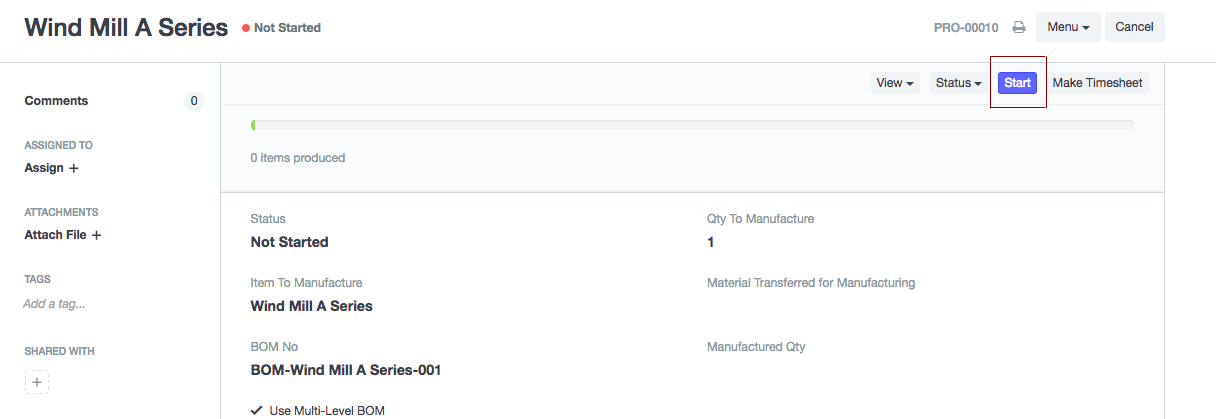The image size is (1216, 419).
Task: Click the items produced progress bar
Action: 691,125
